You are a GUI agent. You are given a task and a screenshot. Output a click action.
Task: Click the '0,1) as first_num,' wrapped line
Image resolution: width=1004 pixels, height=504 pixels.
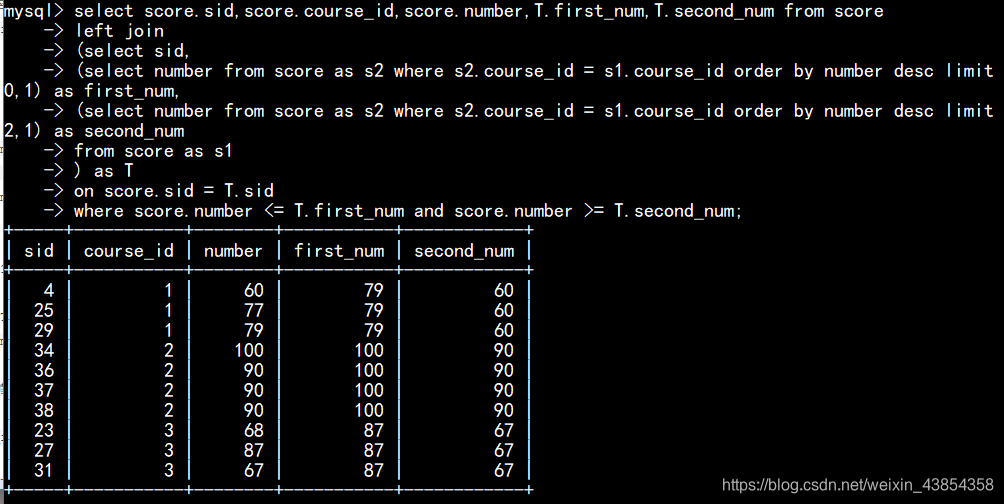point(91,91)
